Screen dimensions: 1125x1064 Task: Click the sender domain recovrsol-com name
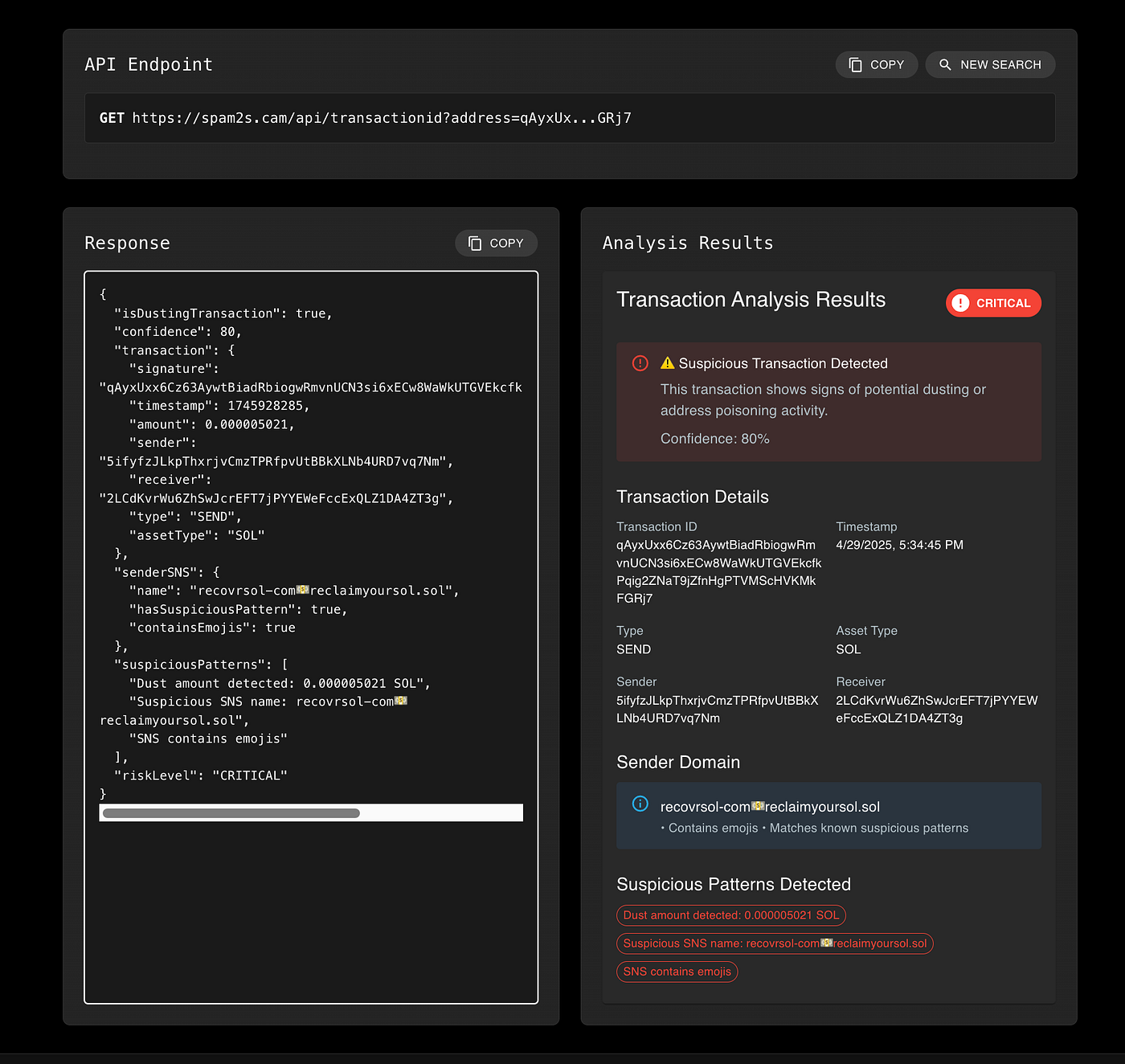pos(770,807)
